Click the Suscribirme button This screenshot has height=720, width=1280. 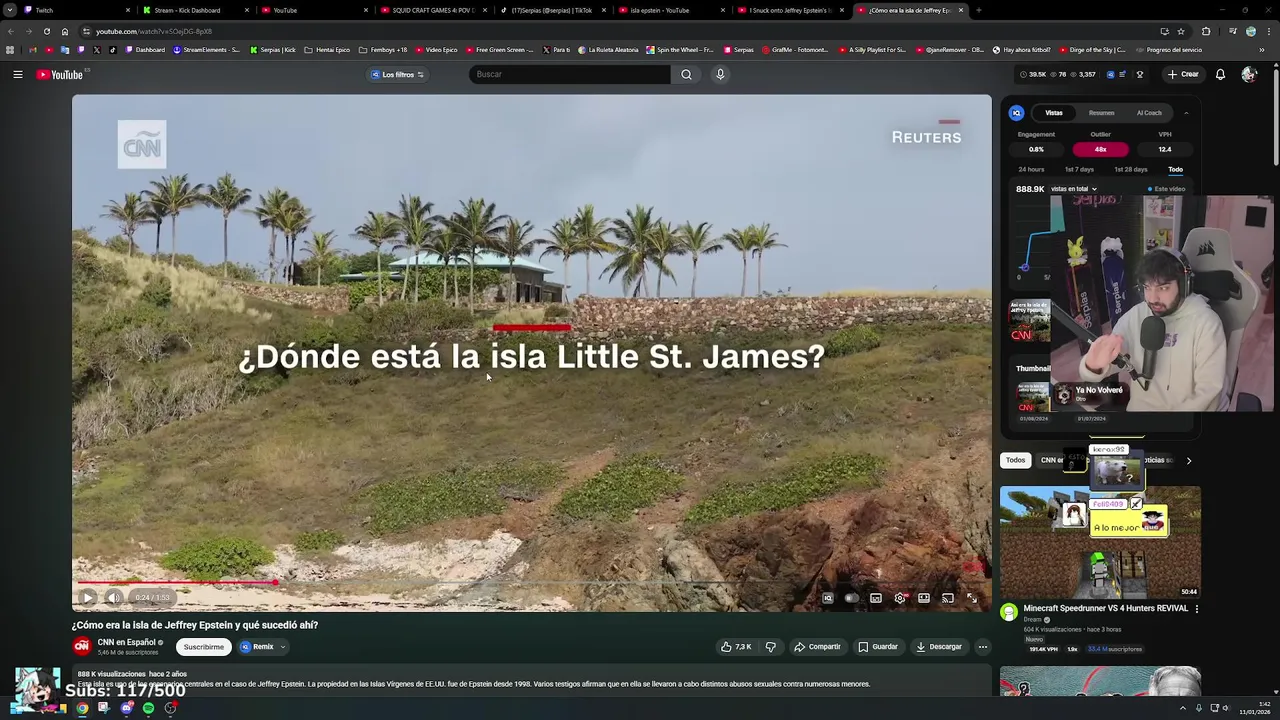click(x=203, y=647)
